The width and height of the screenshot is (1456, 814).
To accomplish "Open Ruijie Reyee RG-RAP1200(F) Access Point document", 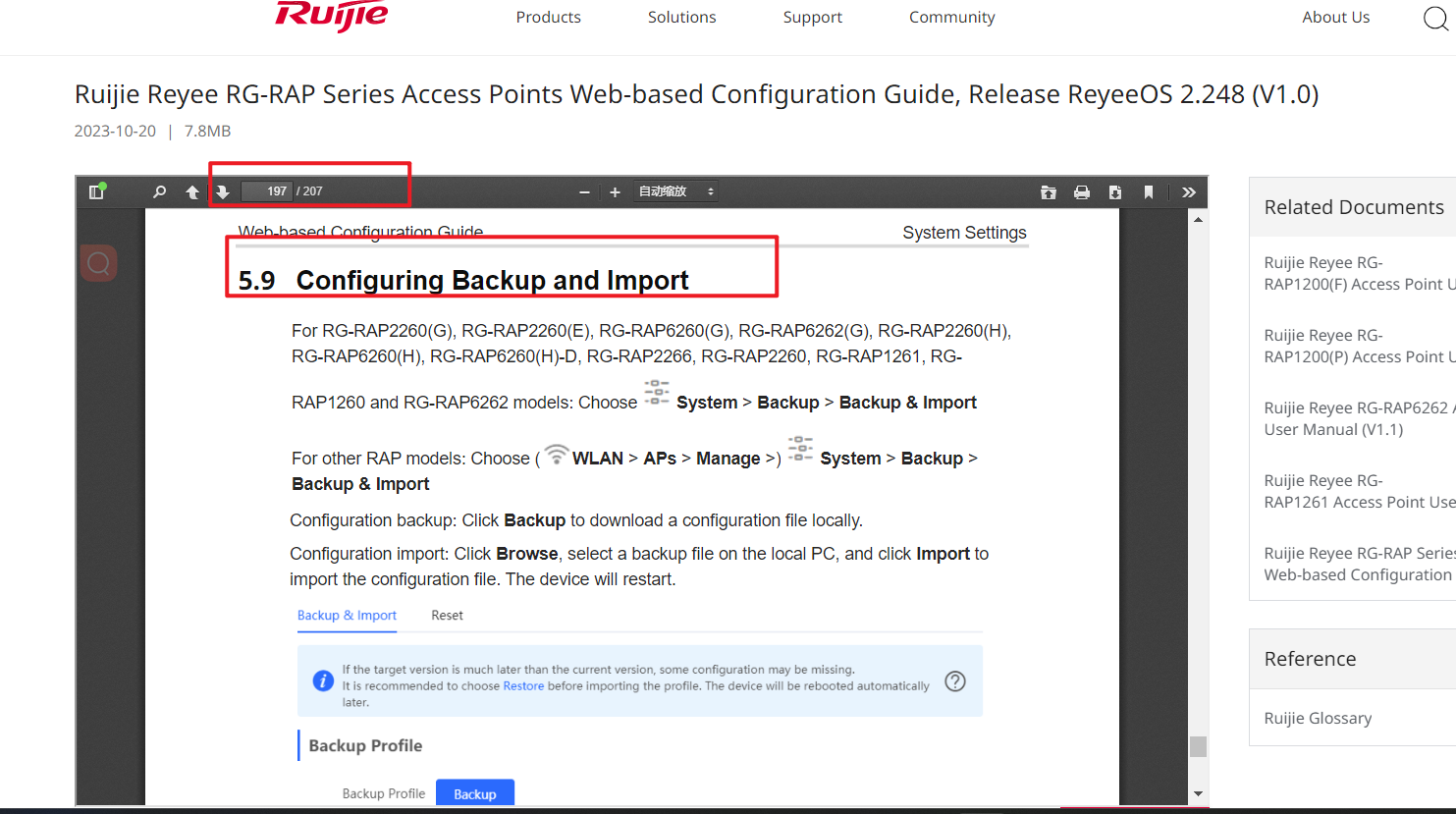I will click(1360, 273).
